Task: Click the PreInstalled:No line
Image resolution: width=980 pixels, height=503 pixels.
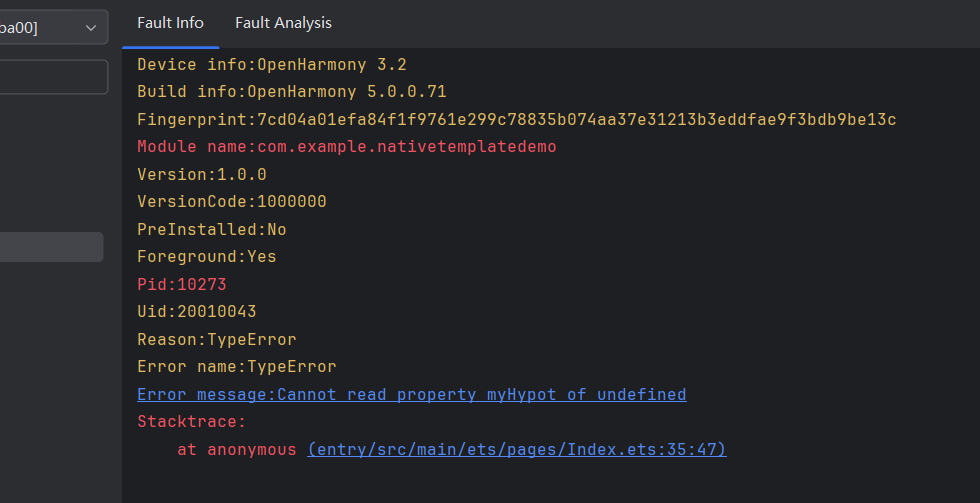Action: (211, 230)
